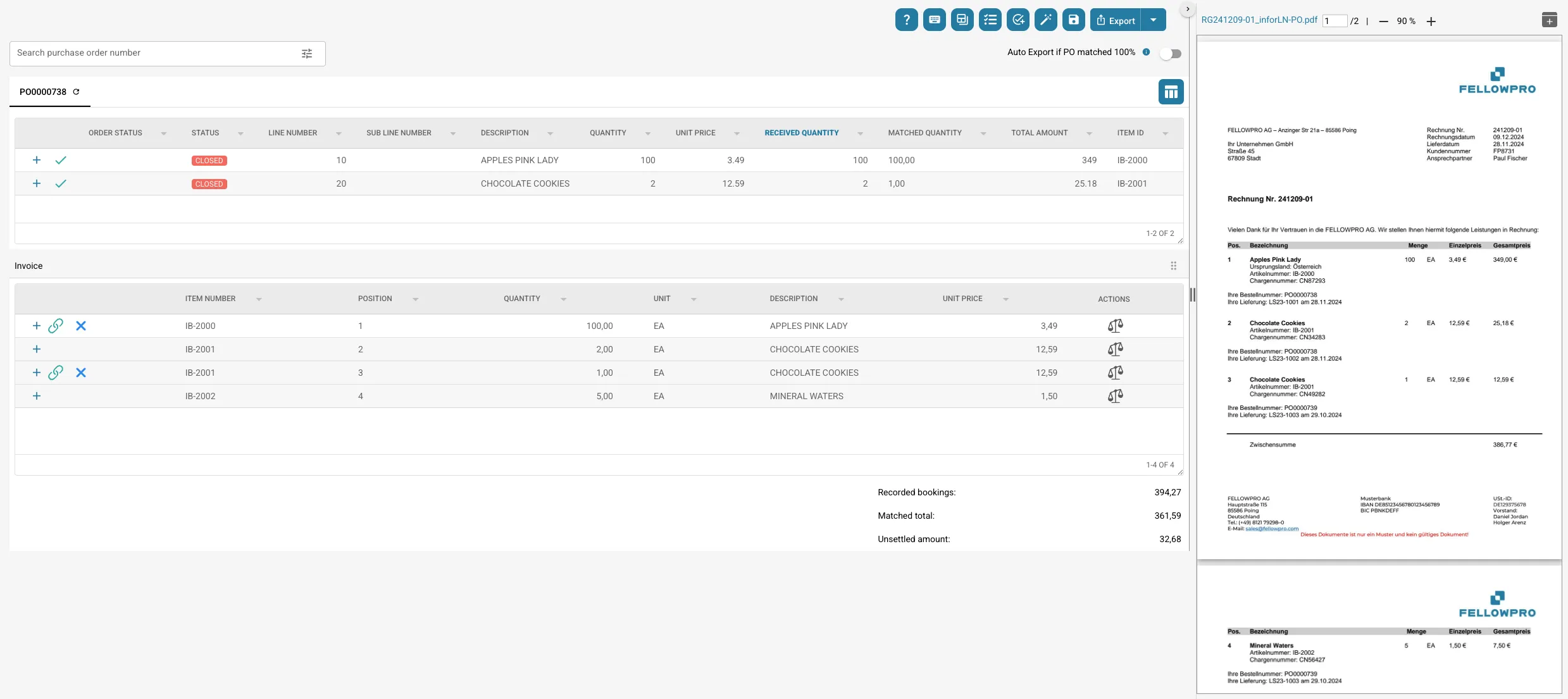1568x699 pixels.
Task: Click the Search purchase order number field
Action: (155, 53)
